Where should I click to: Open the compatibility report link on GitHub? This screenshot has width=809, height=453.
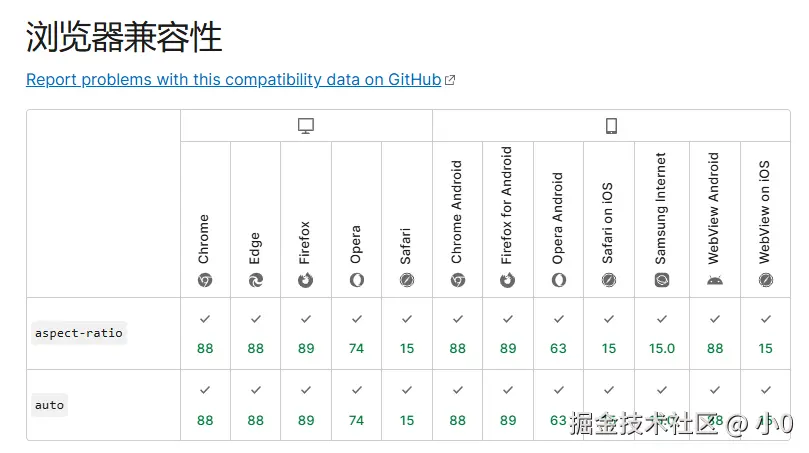[x=233, y=80]
